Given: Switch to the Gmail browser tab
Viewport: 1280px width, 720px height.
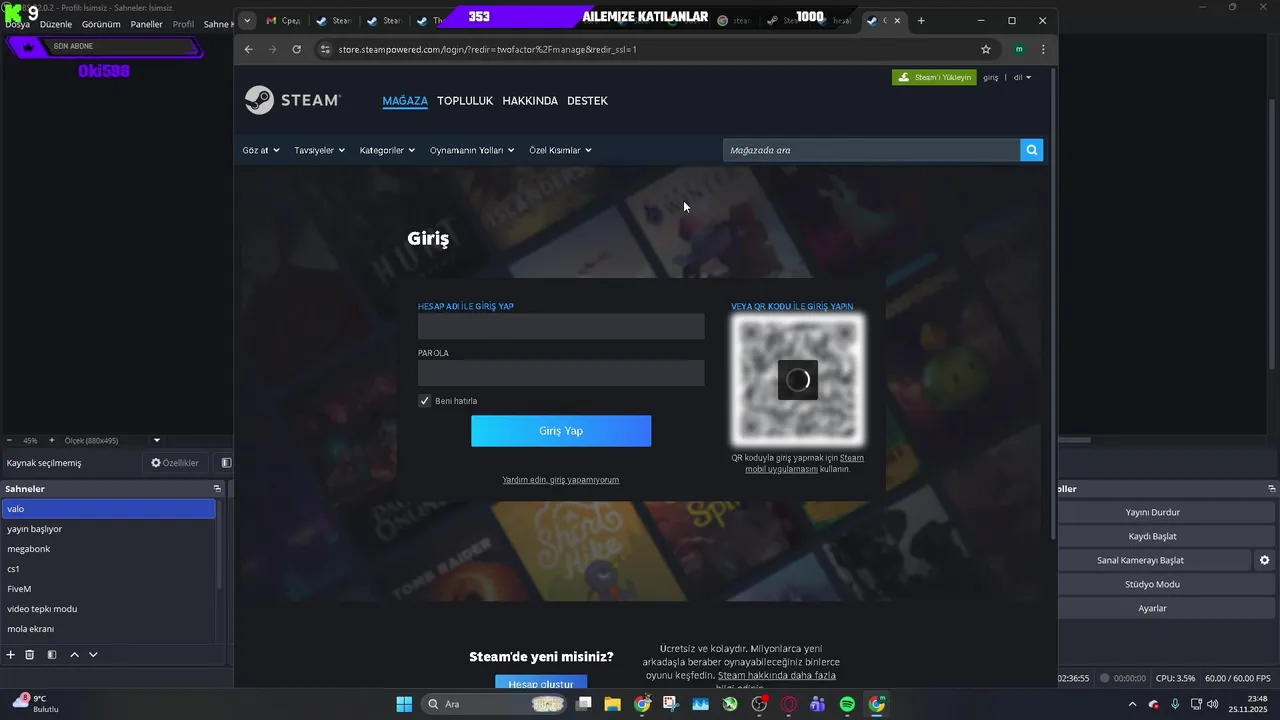Looking at the screenshot, I should pos(283,20).
